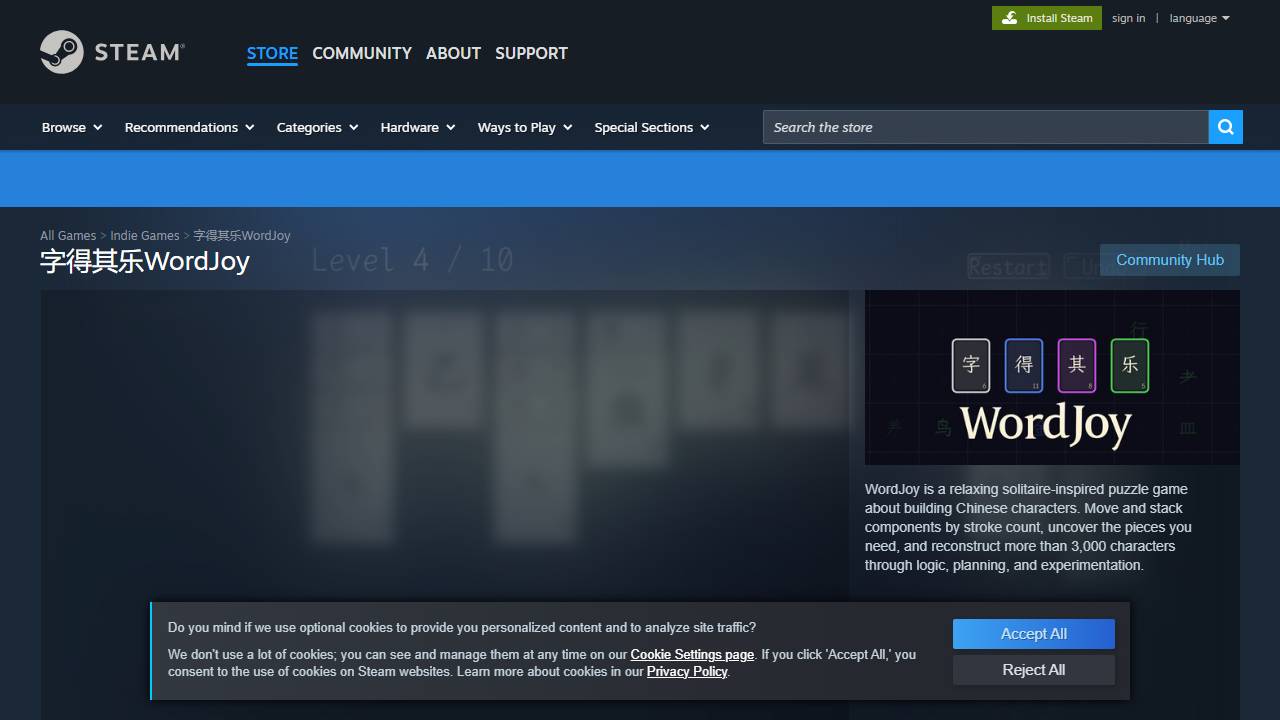The width and height of the screenshot is (1280, 720).
Task: Expand the Ways to Play menu
Action: (525, 127)
